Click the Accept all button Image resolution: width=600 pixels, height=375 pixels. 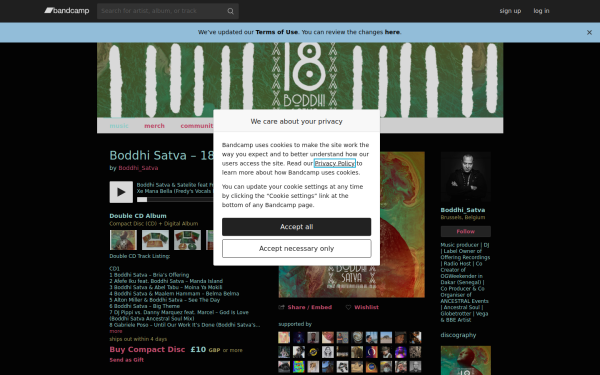(x=297, y=227)
